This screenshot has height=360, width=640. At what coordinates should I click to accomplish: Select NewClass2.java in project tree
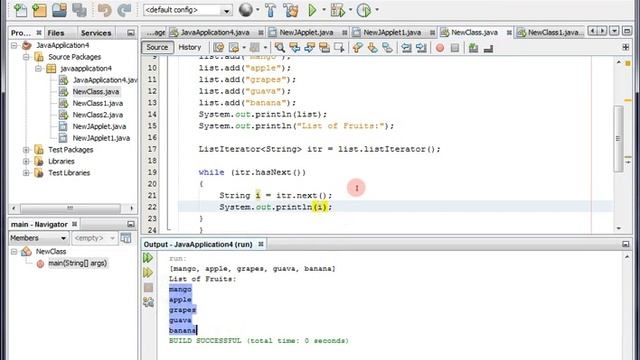click(x=98, y=115)
